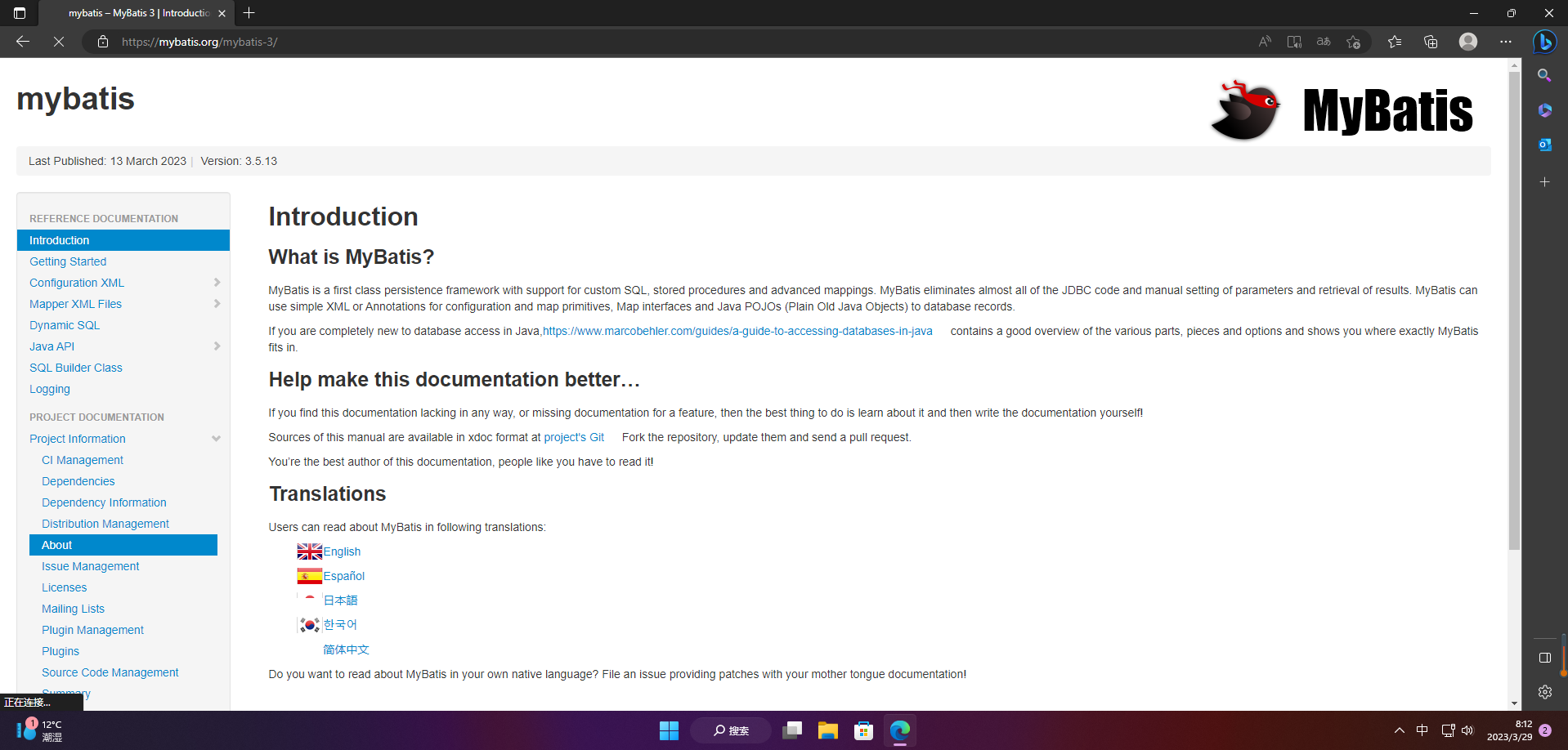The height and width of the screenshot is (750, 1568).
Task: Open Mailing Lists link
Action: click(x=73, y=609)
